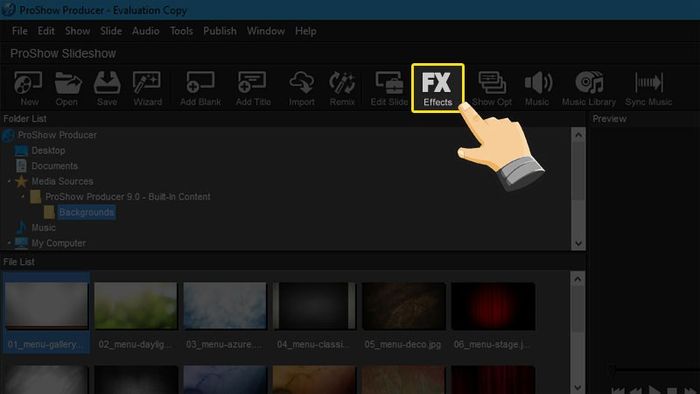The image size is (700, 394).
Task: Click the file list scroll down arrow
Action: click(578, 387)
